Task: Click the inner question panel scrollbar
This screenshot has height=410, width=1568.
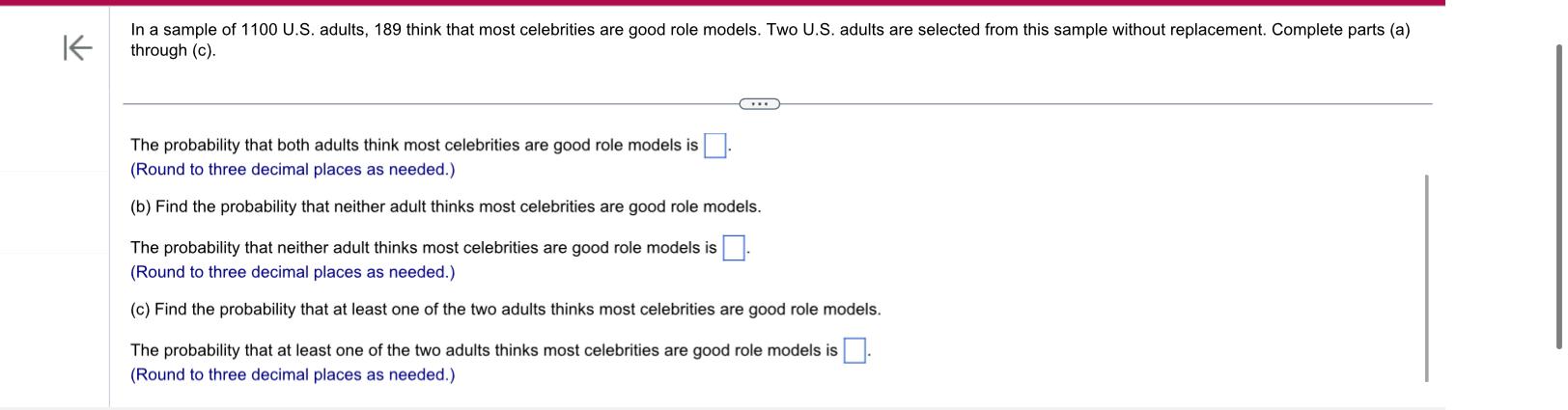Action: click(1426, 278)
